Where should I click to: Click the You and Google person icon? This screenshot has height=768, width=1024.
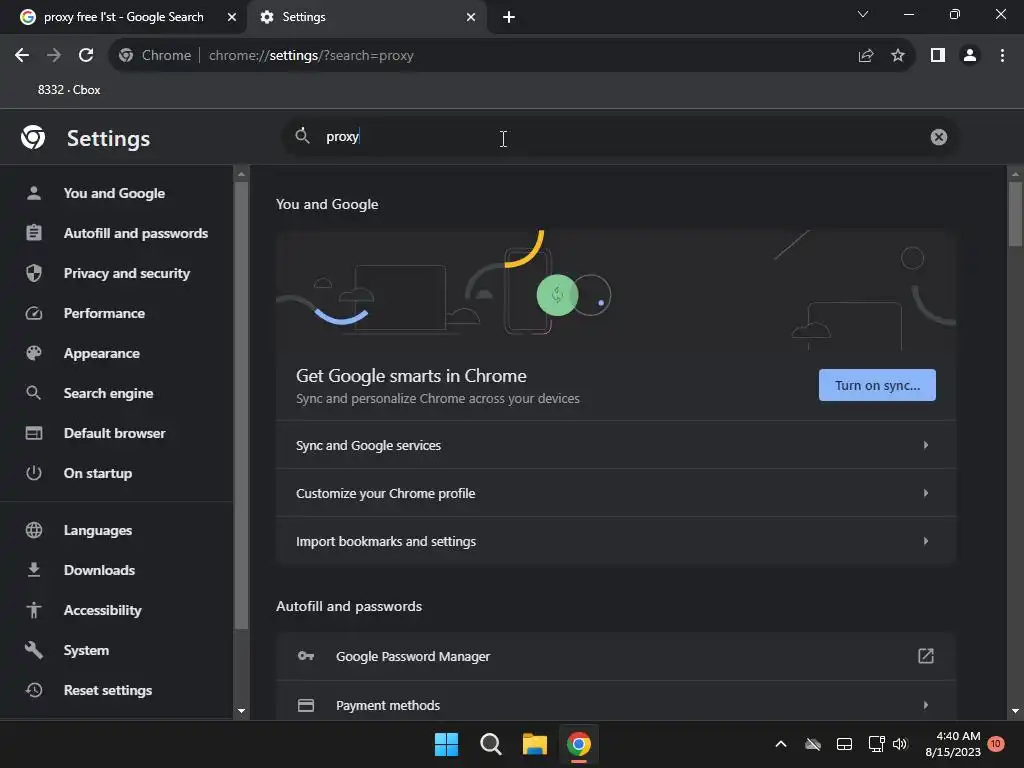[x=34, y=193]
